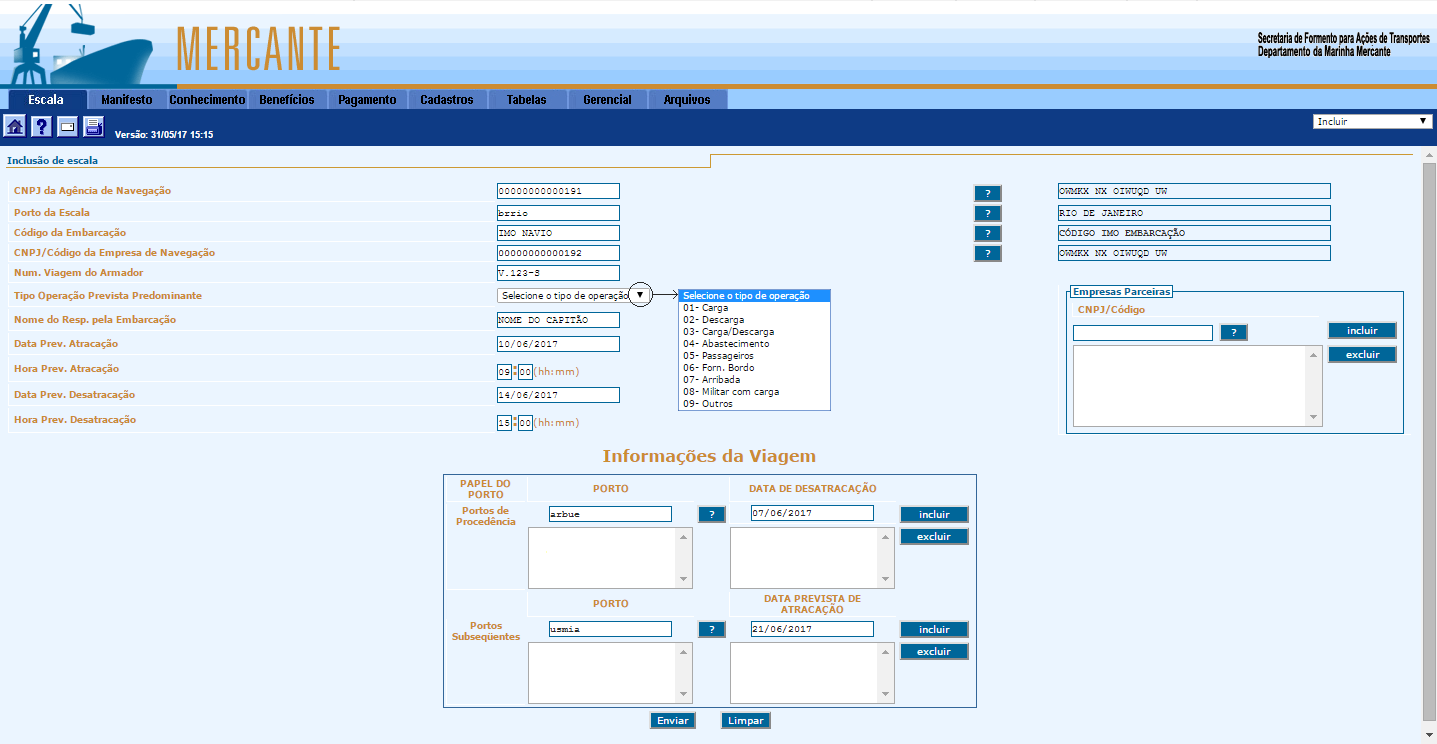Viewport: 1437px width, 744px height.
Task: Open the Incluir action dropdown
Action: click(x=1373, y=121)
